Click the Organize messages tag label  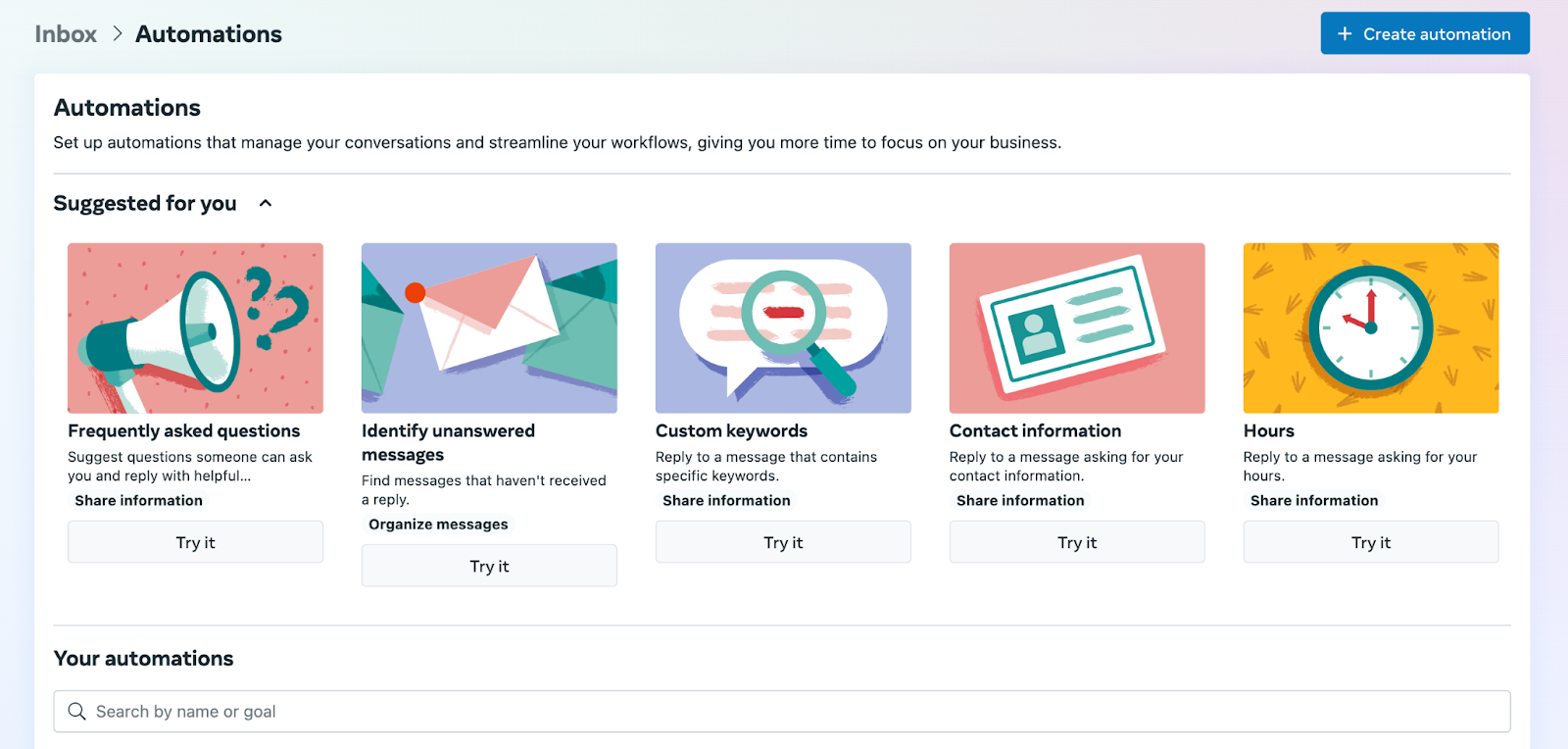pos(438,524)
